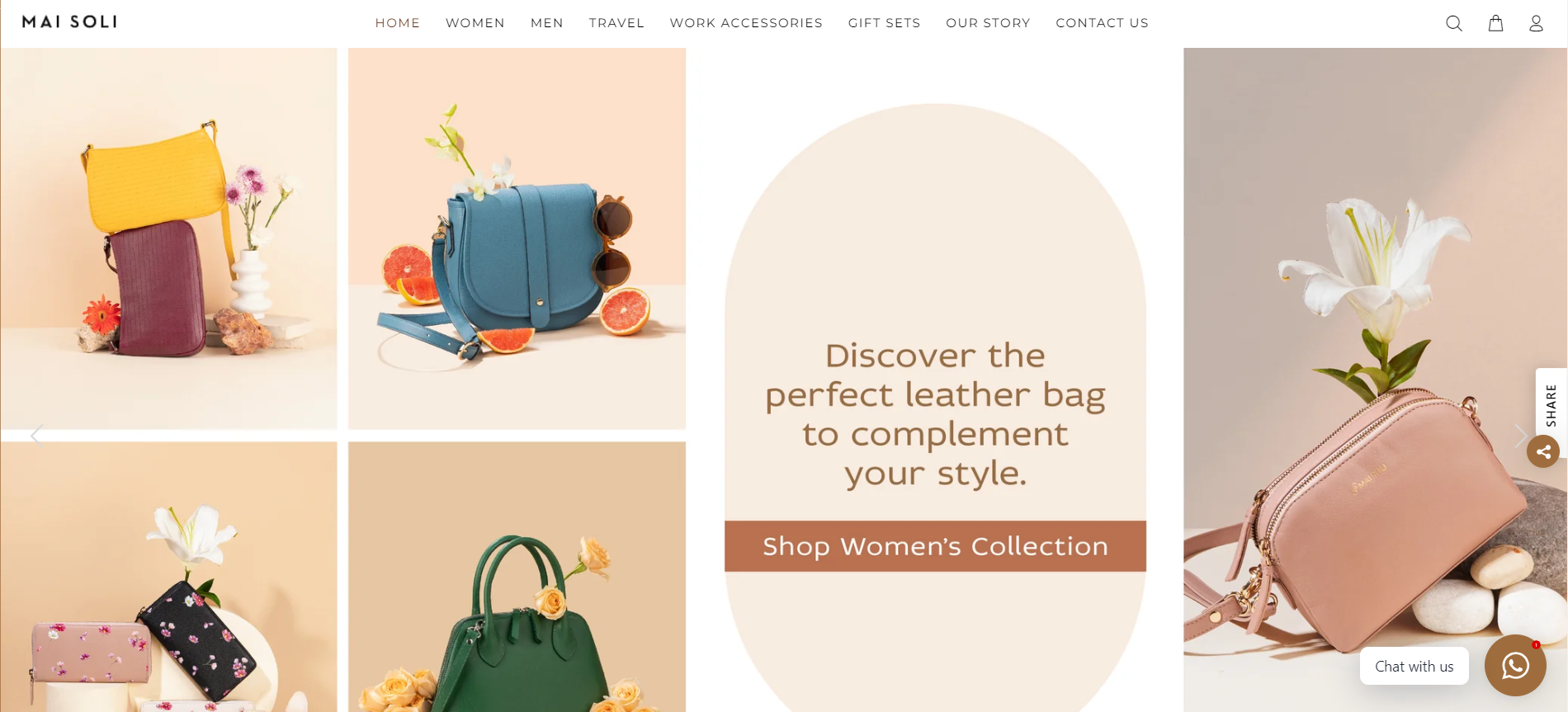Image resolution: width=1568 pixels, height=712 pixels.
Task: Open the Travel menu
Action: [x=616, y=23]
